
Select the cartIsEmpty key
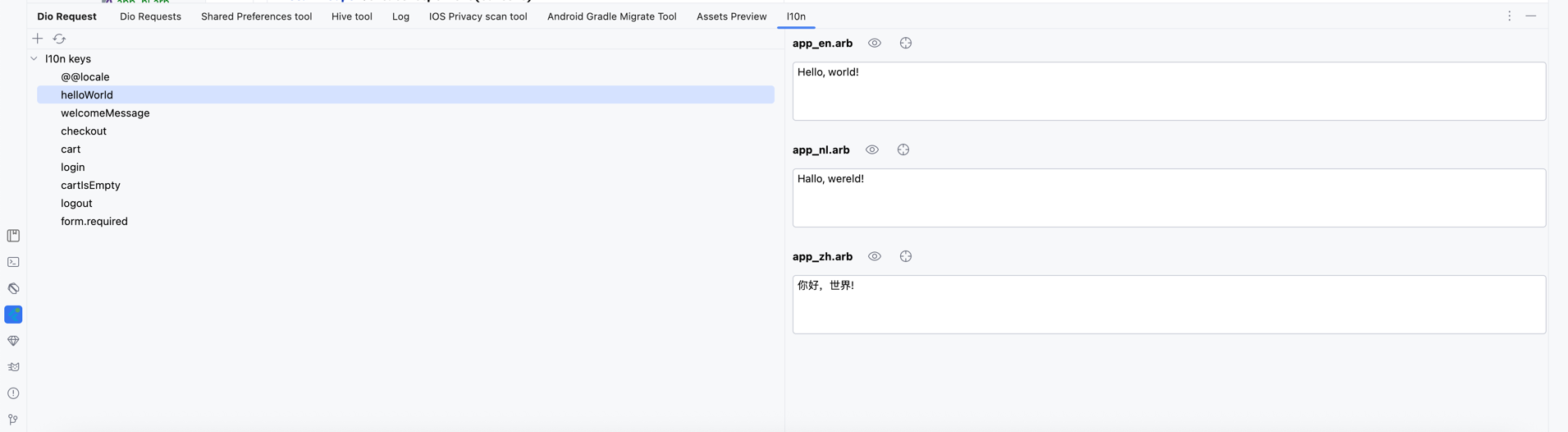(90, 186)
